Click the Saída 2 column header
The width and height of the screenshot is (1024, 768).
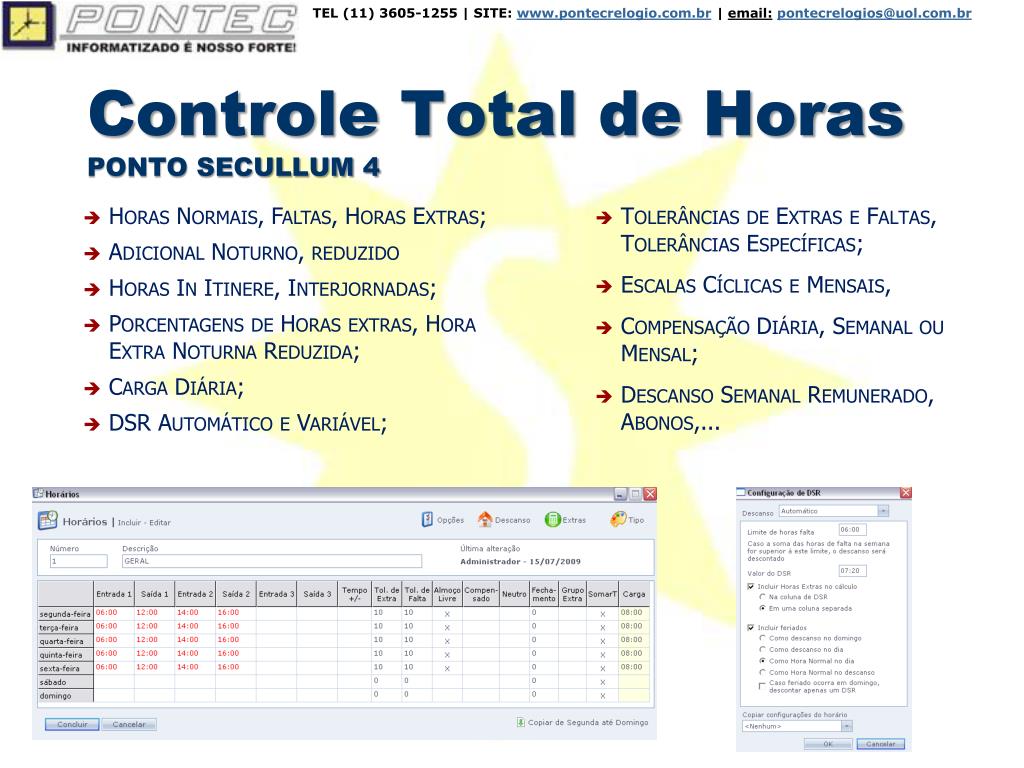pyautogui.click(x=236, y=594)
